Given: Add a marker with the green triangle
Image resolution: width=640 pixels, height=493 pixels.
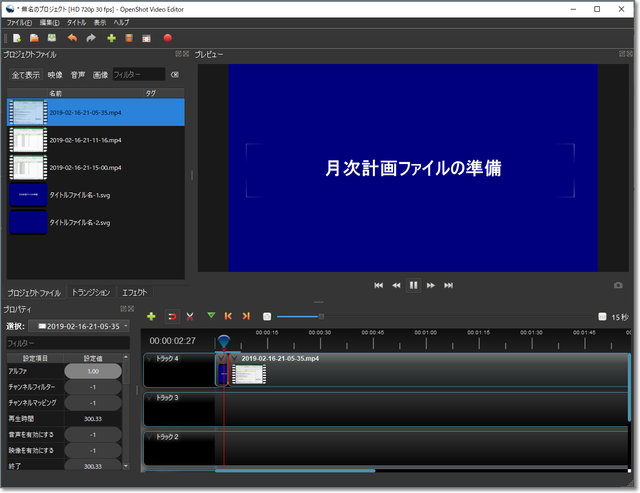Looking at the screenshot, I should [211, 316].
